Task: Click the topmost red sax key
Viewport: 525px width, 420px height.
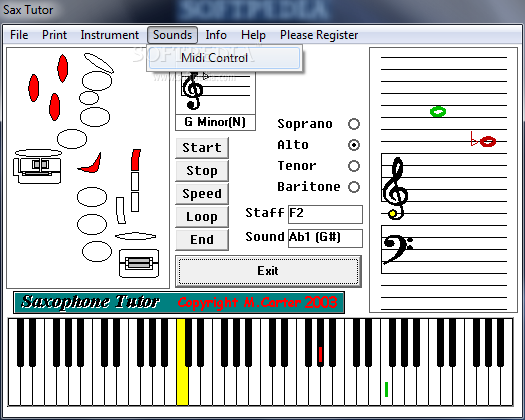Action: tap(63, 68)
